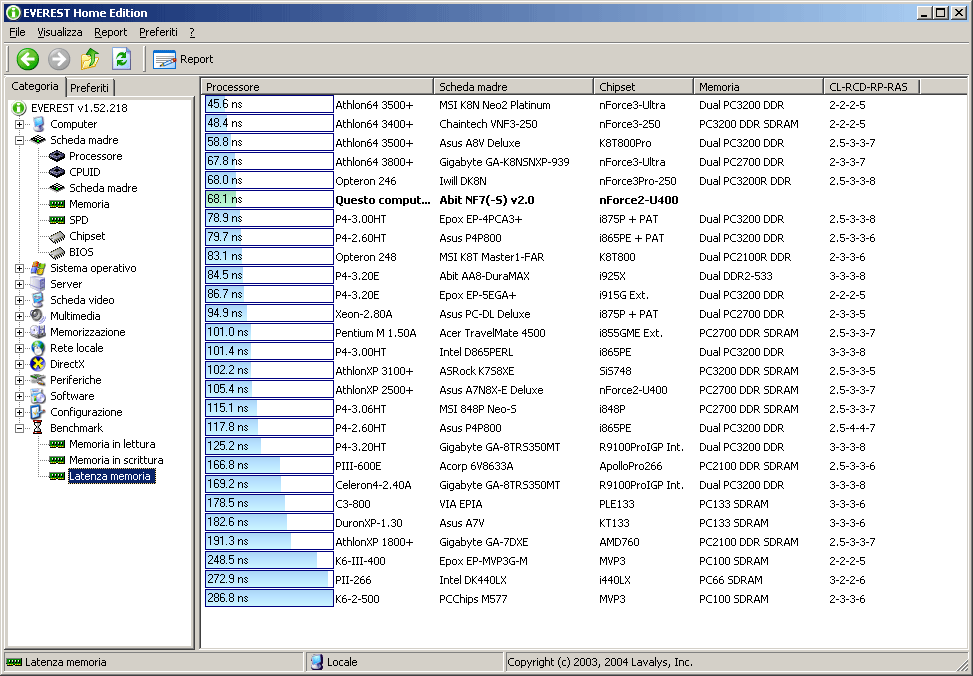The width and height of the screenshot is (973, 676).
Task: Sort by the Scheda madre column header
Action: pos(513,87)
